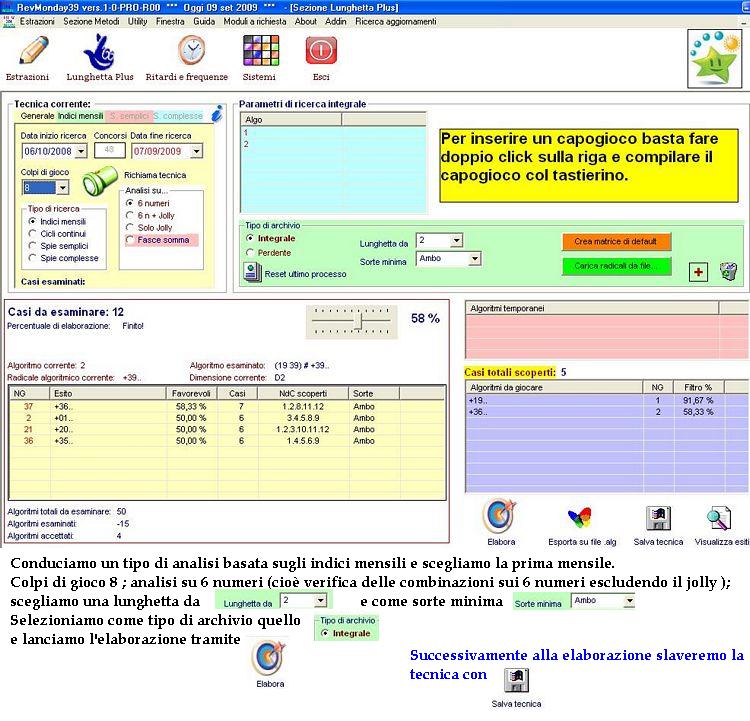Click the Concorsi number field
The height and width of the screenshot is (721, 750).
[110, 150]
